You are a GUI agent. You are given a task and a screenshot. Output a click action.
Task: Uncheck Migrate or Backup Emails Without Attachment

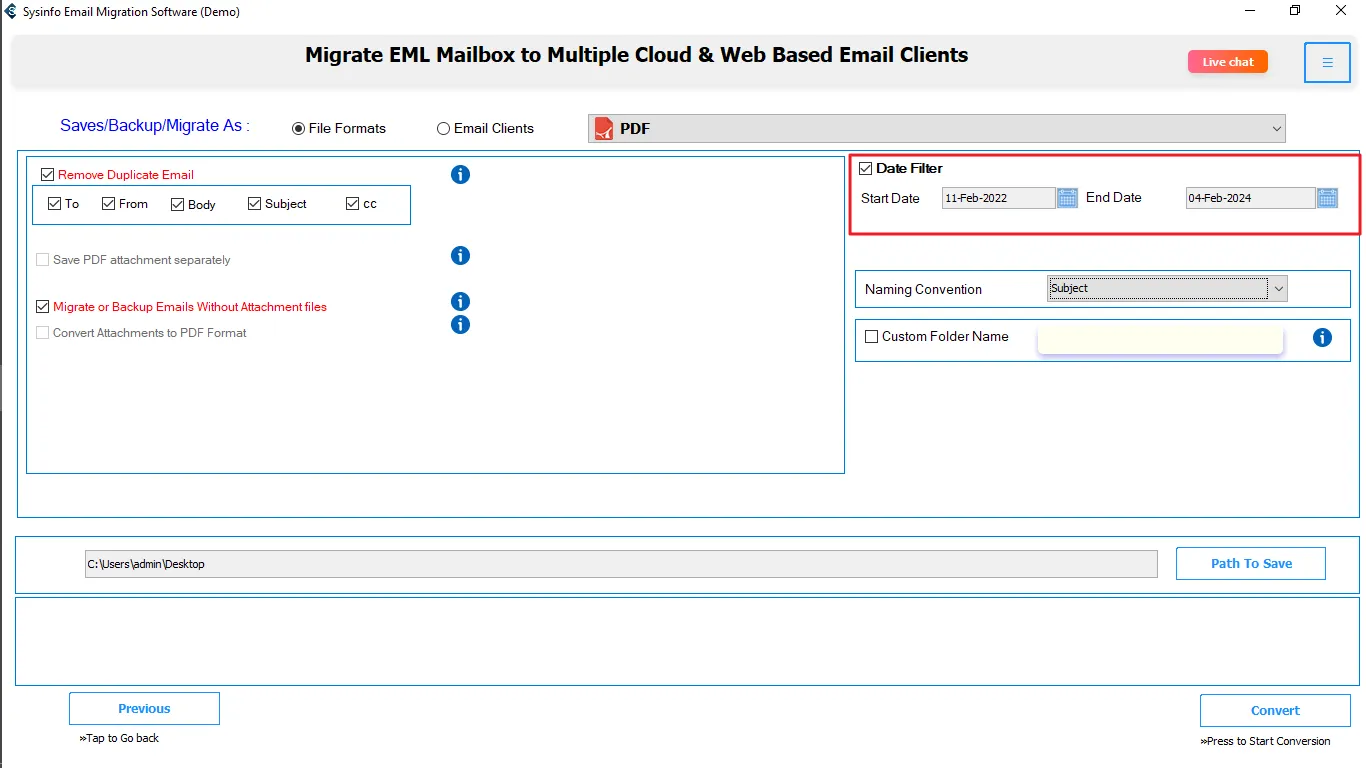[43, 307]
